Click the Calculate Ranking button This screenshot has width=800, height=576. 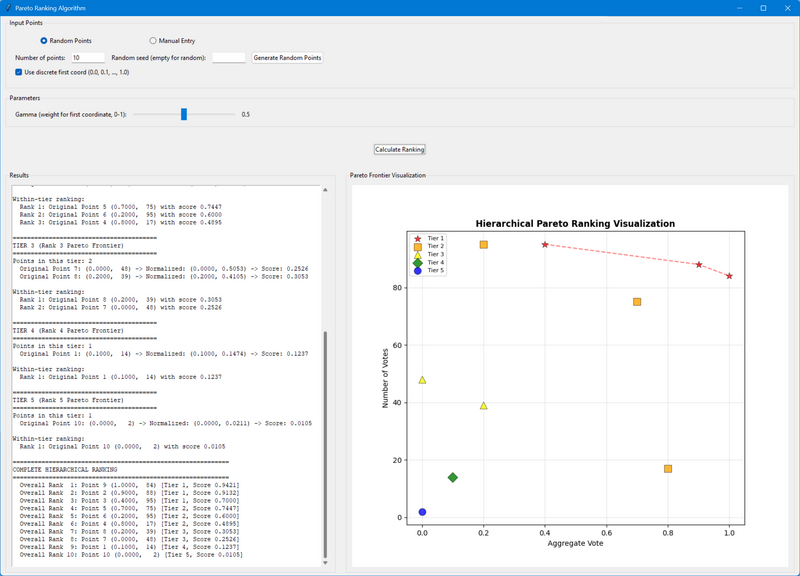point(399,149)
